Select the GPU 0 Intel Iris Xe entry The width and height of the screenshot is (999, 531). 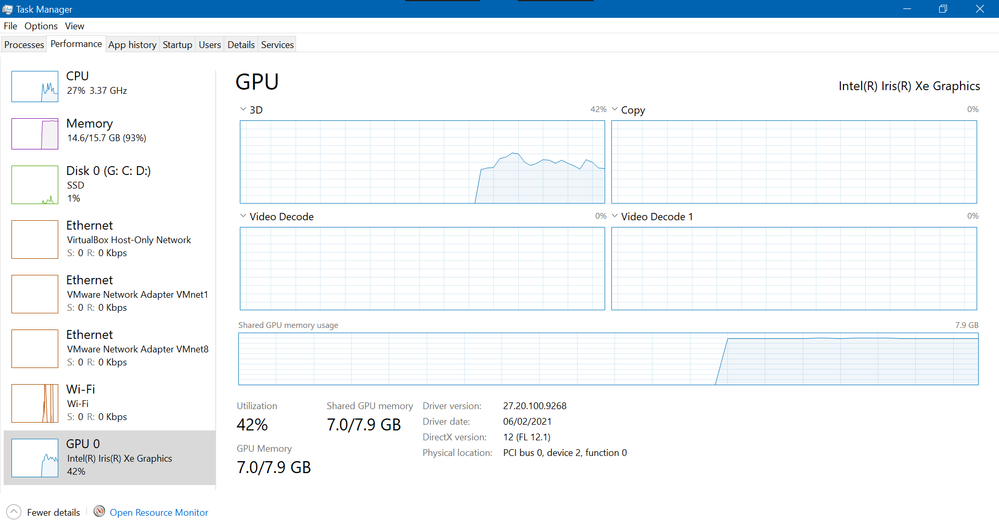click(110, 458)
